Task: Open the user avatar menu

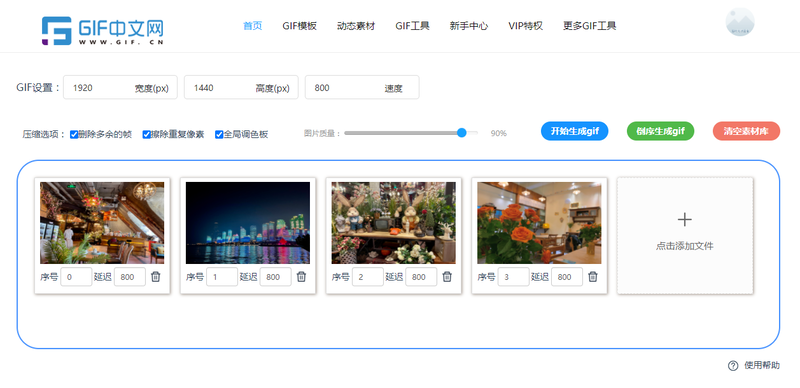Action: (x=740, y=22)
